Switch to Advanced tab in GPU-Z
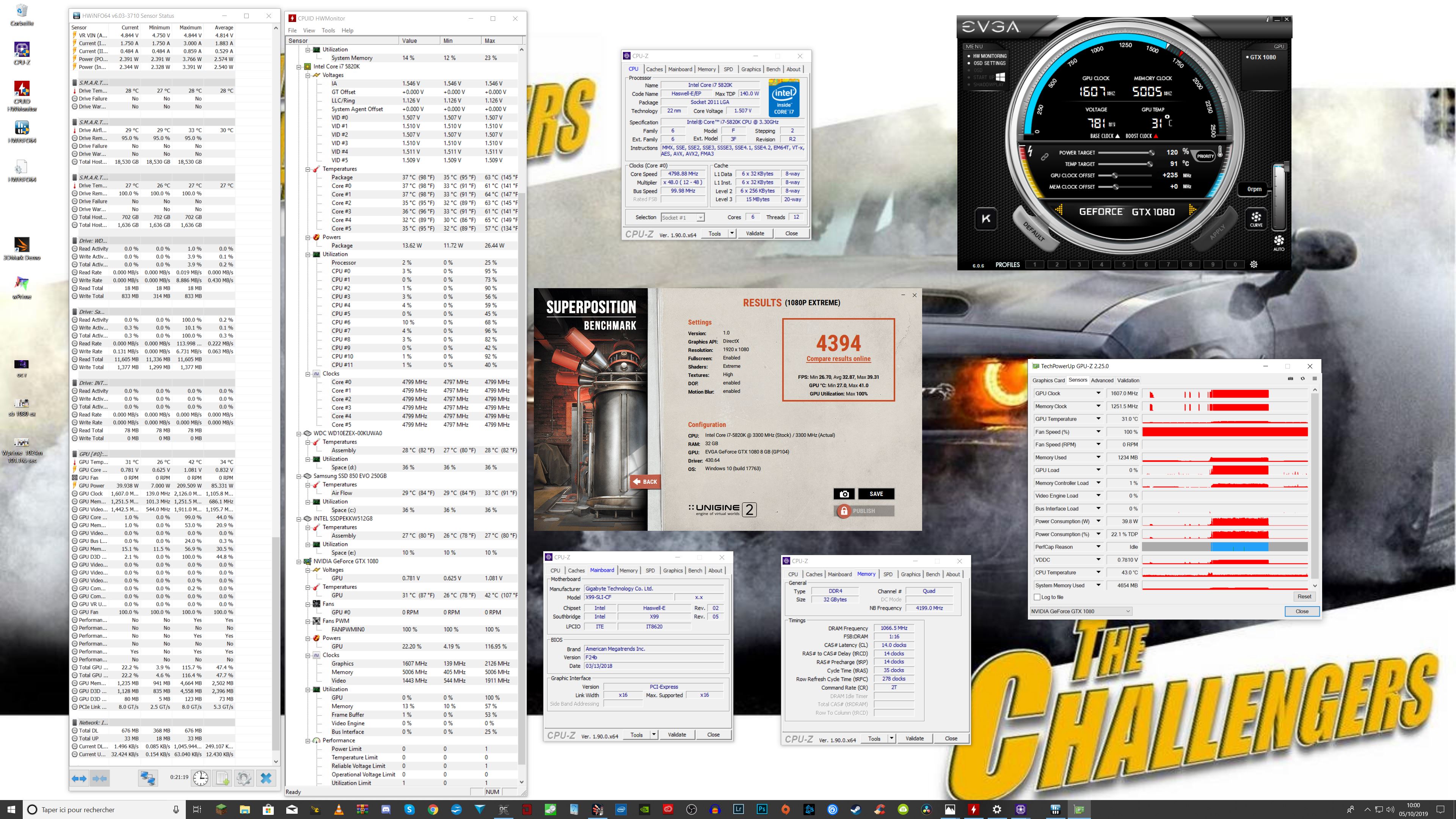Image resolution: width=1456 pixels, height=819 pixels. tap(1101, 380)
